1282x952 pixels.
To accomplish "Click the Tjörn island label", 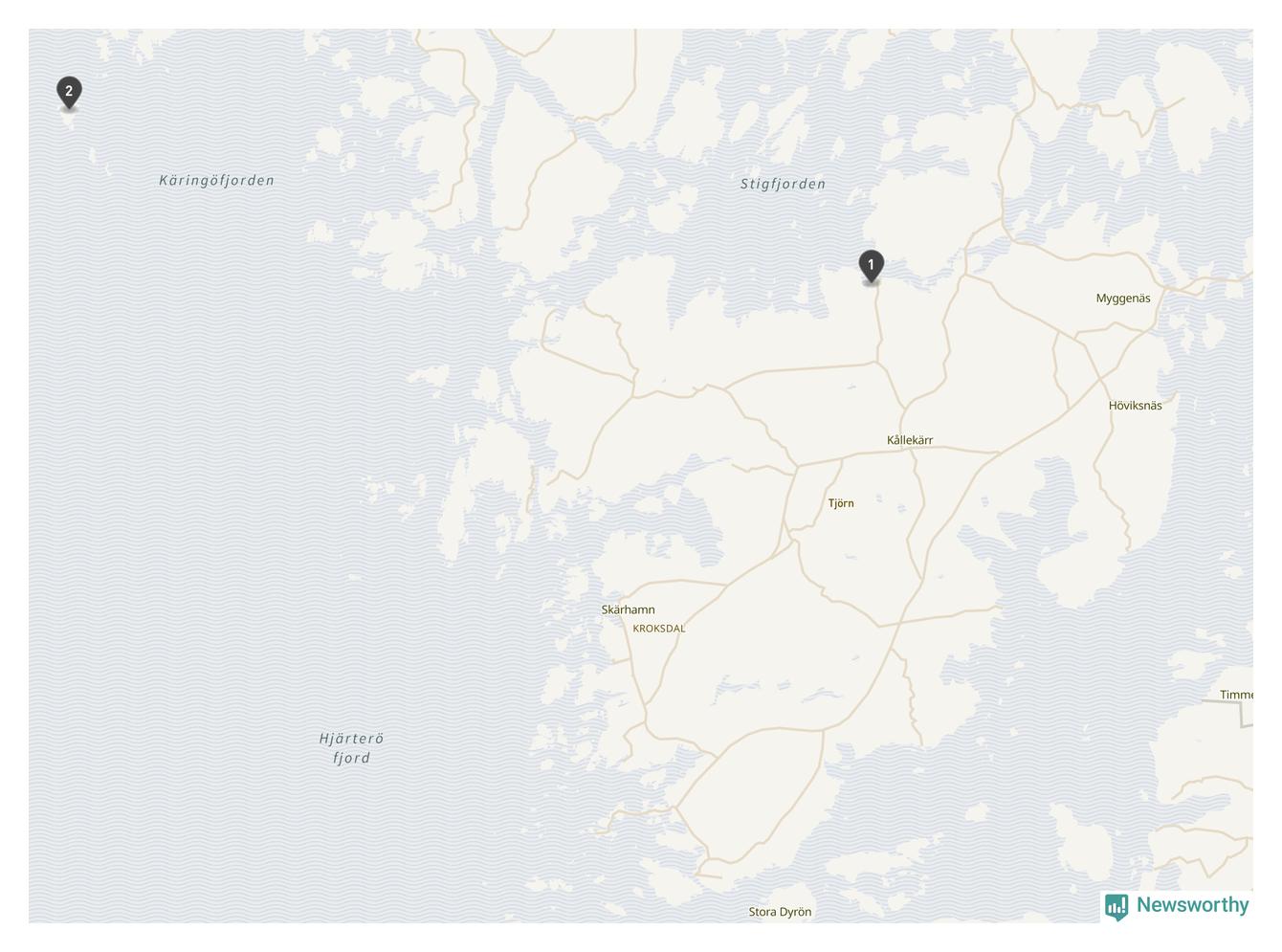I will [841, 503].
